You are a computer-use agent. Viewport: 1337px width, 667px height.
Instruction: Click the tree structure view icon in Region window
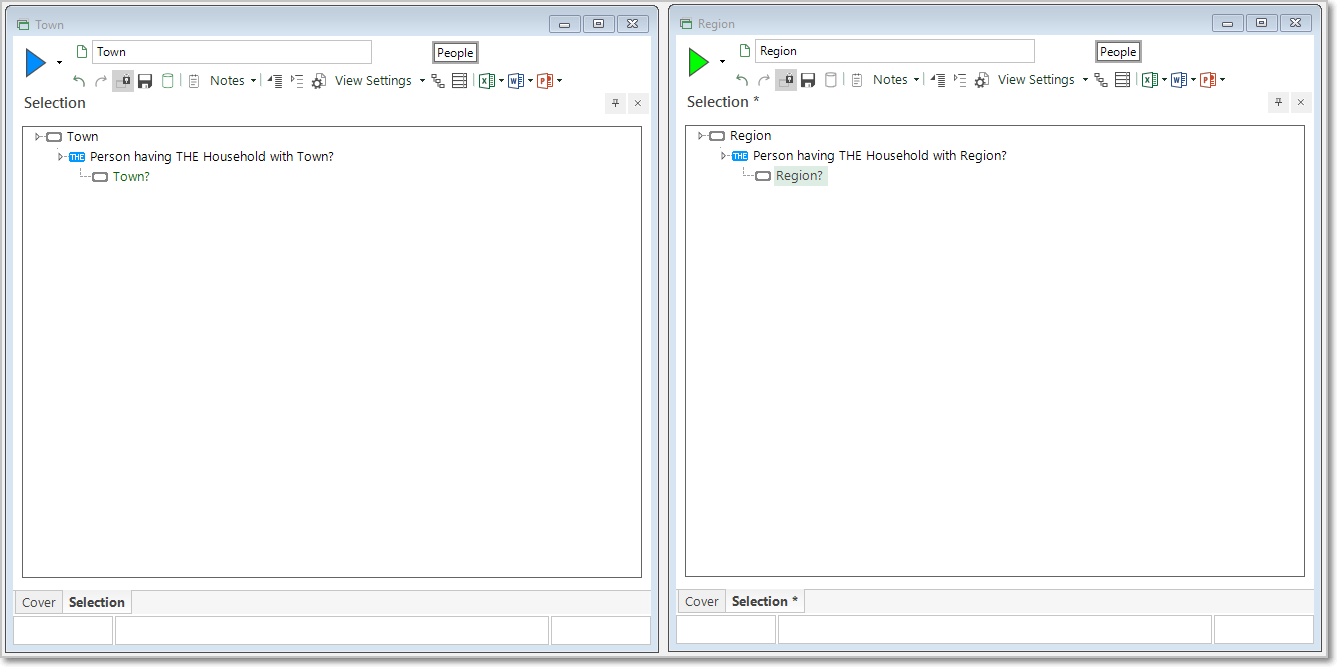coord(1101,80)
